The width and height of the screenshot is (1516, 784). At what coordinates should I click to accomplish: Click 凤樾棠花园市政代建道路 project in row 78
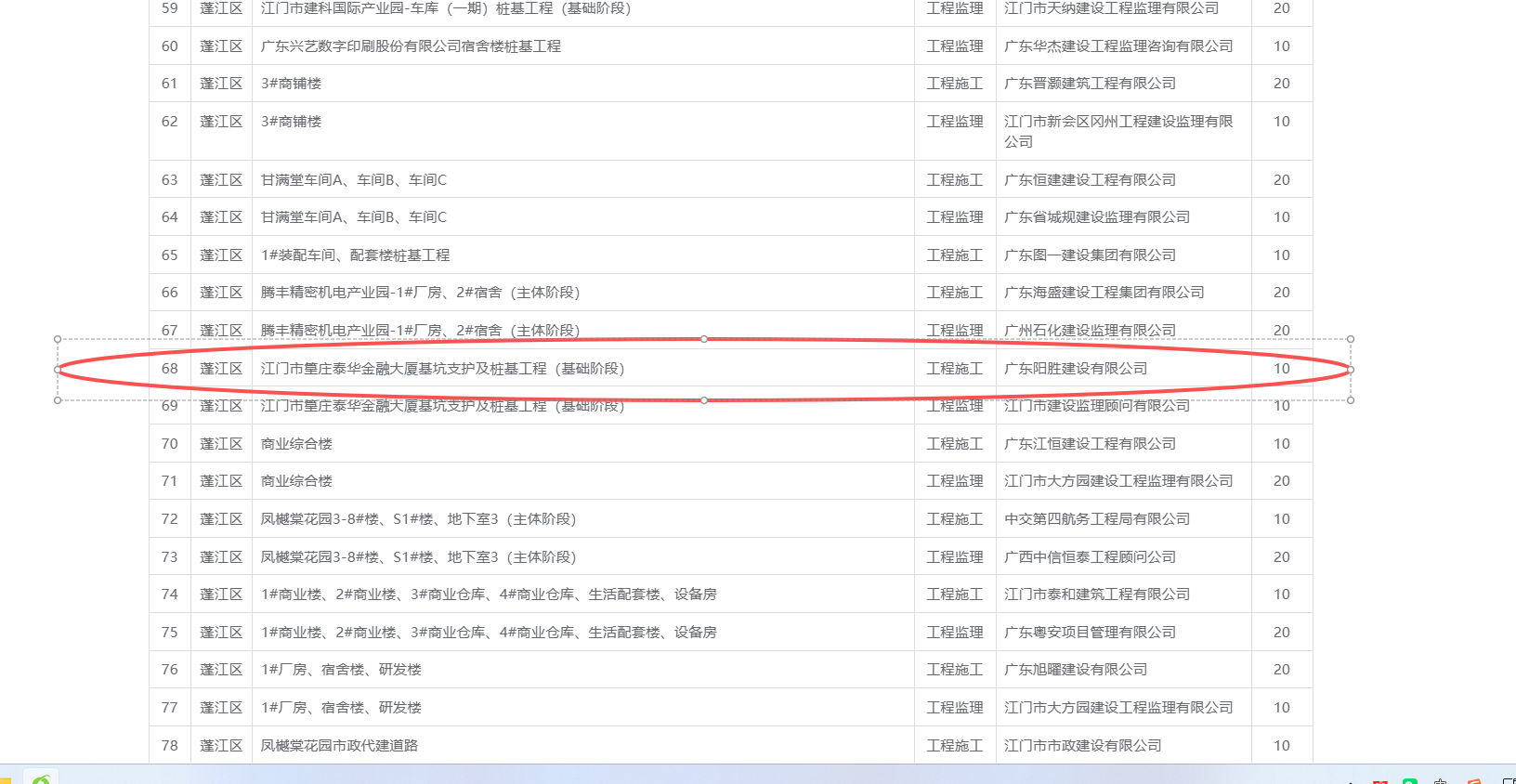click(339, 746)
